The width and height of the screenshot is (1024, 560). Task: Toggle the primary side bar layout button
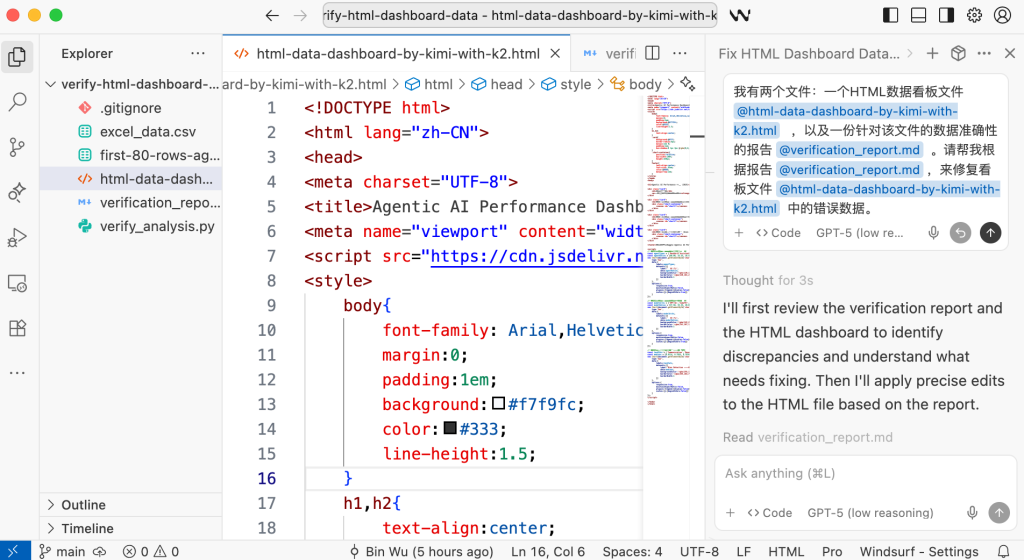891,15
